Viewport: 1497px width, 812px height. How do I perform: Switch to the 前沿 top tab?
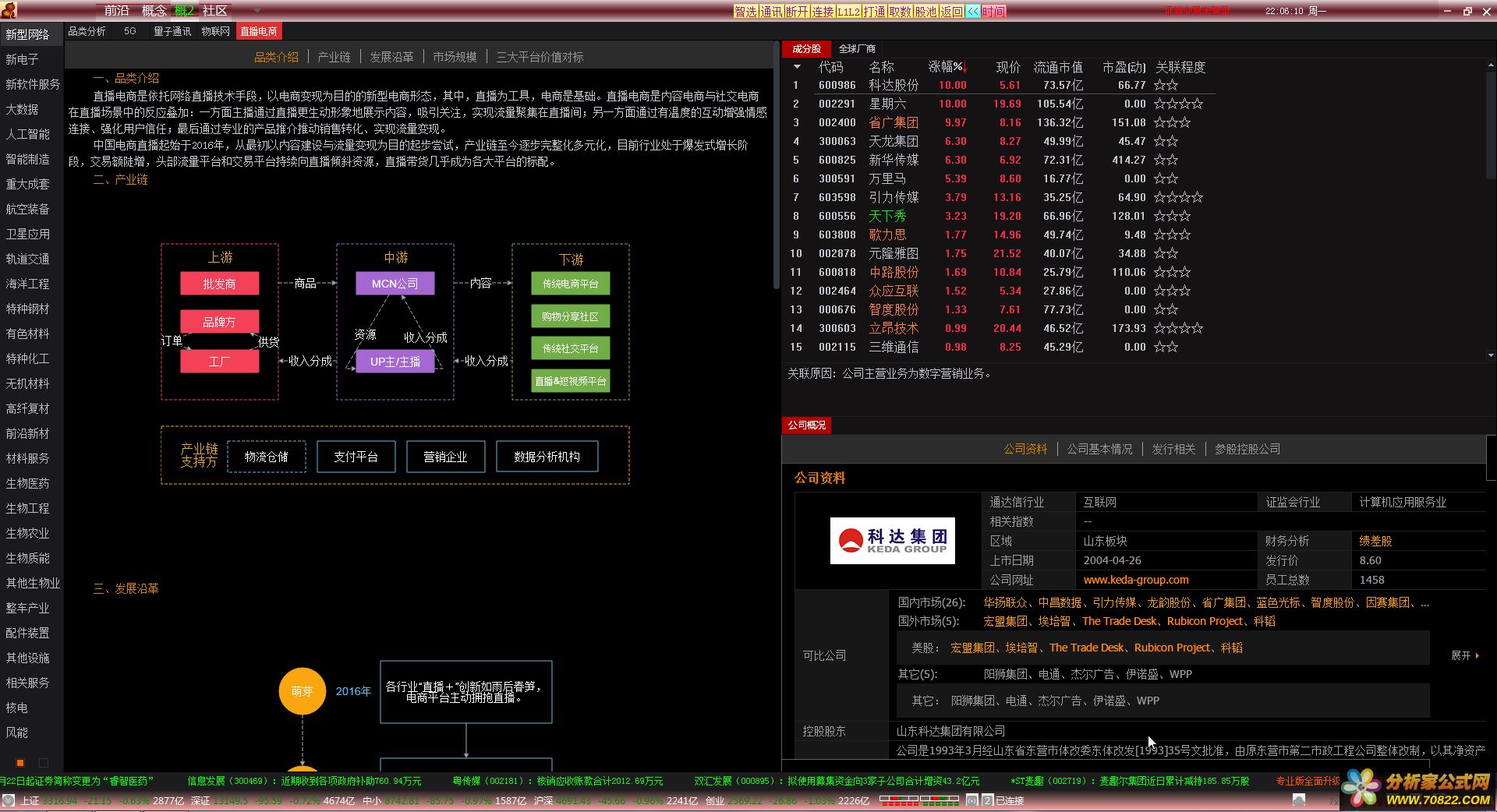(117, 11)
